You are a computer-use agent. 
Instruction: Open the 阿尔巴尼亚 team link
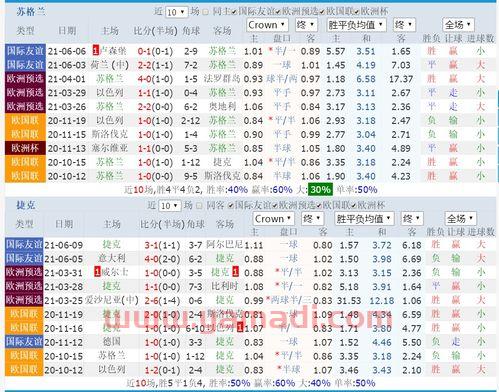[x=224, y=244]
